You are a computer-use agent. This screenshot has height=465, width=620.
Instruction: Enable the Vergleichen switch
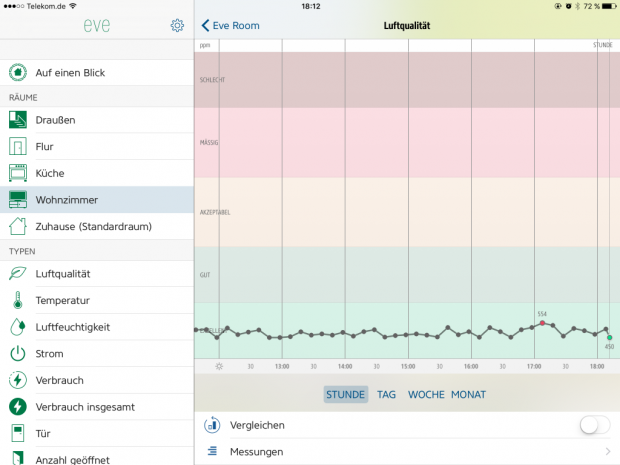[595, 425]
